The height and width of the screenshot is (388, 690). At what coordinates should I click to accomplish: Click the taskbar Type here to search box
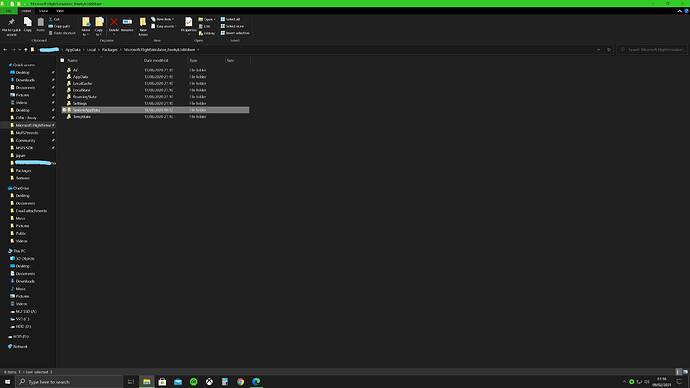tap(70, 382)
